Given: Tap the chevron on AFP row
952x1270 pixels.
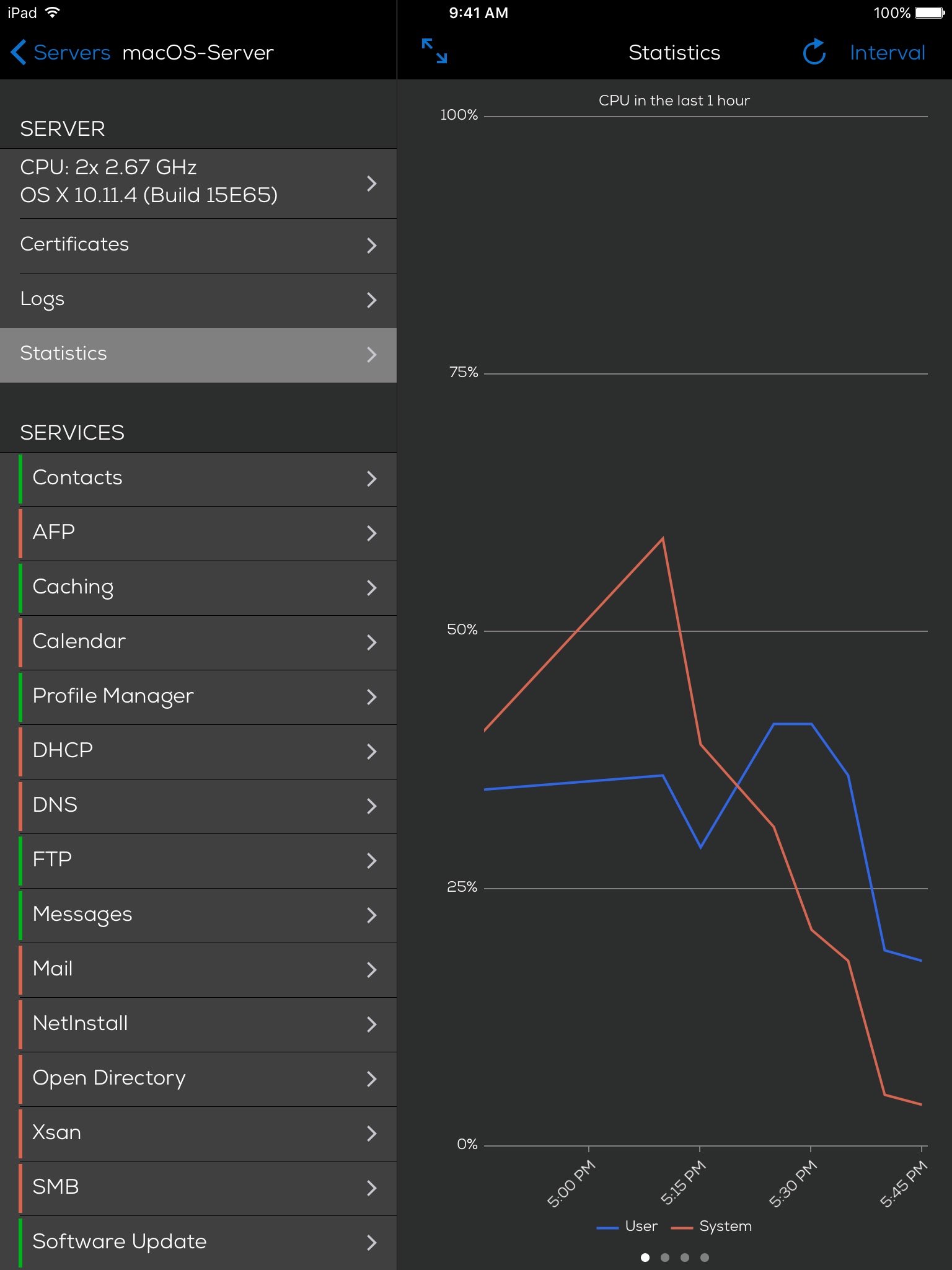Looking at the screenshot, I should tap(371, 533).
